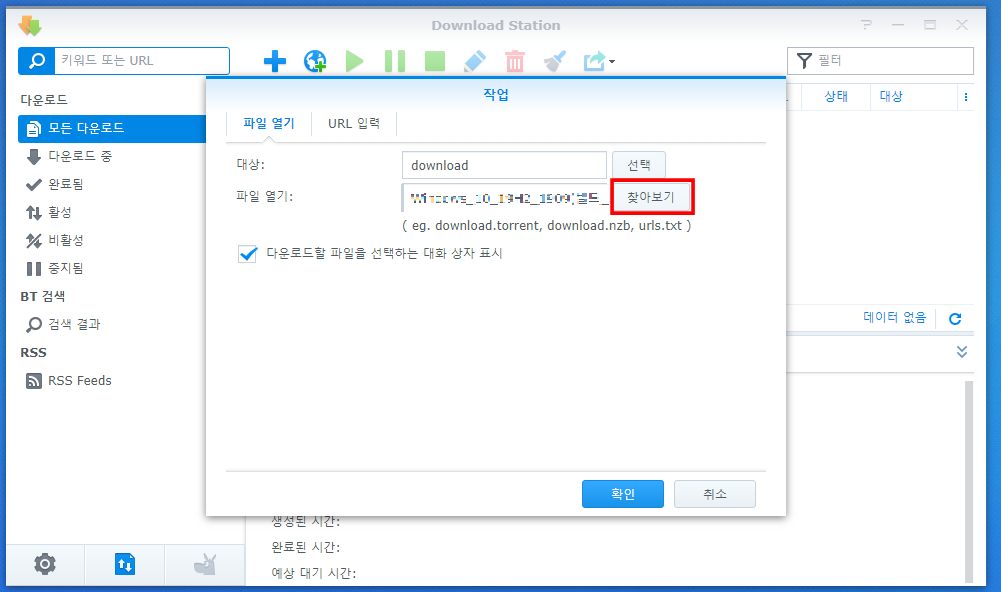Open settings with the gear icon
Viewport: 1001px width, 592px height.
(x=45, y=565)
